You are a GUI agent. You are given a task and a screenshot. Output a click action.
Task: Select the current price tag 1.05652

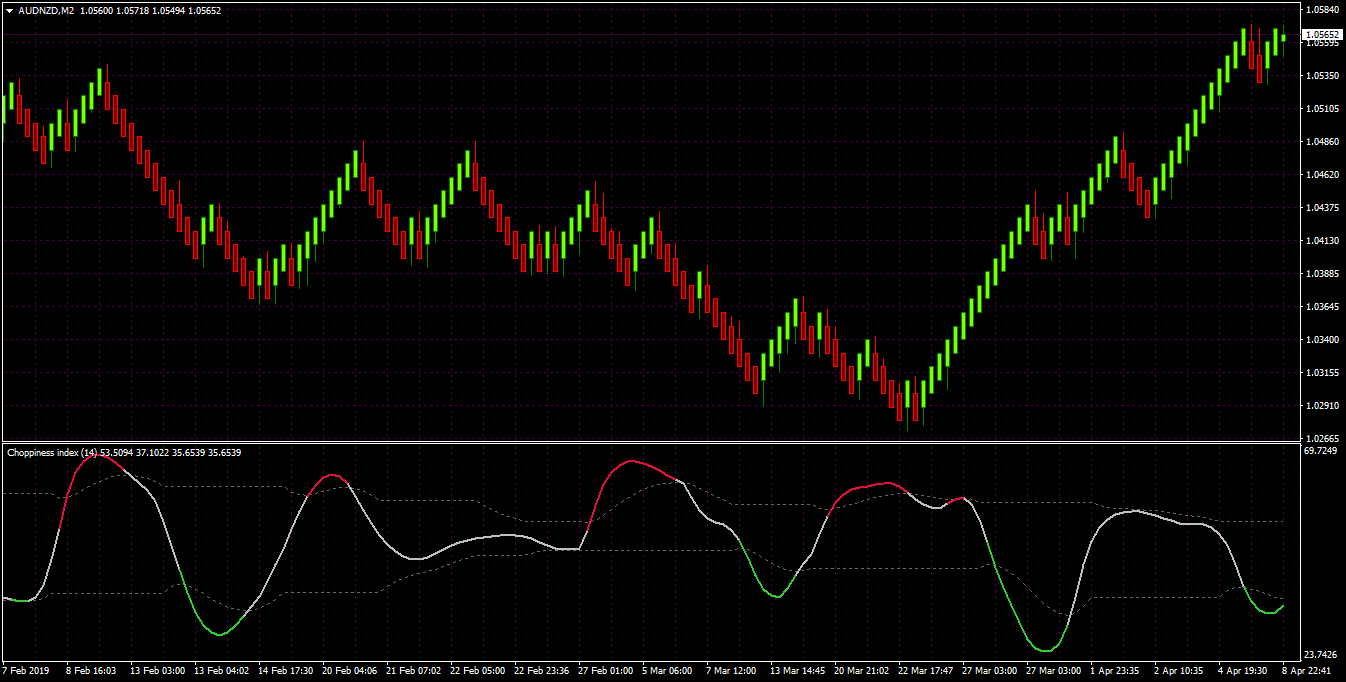point(1323,34)
